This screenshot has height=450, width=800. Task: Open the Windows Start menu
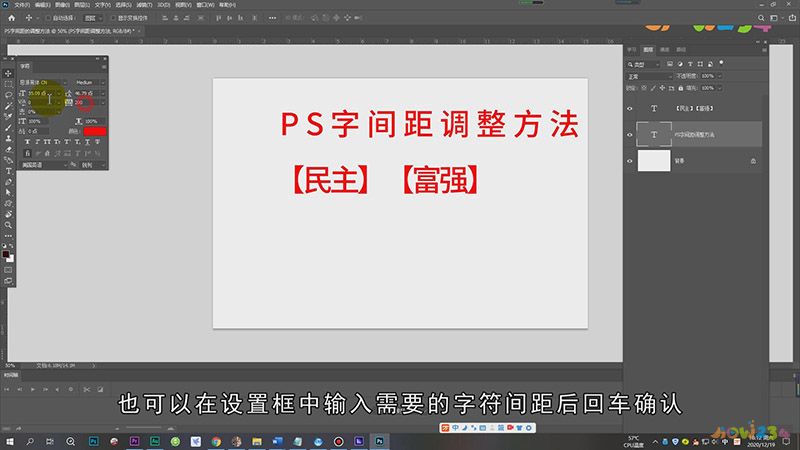coord(9,441)
